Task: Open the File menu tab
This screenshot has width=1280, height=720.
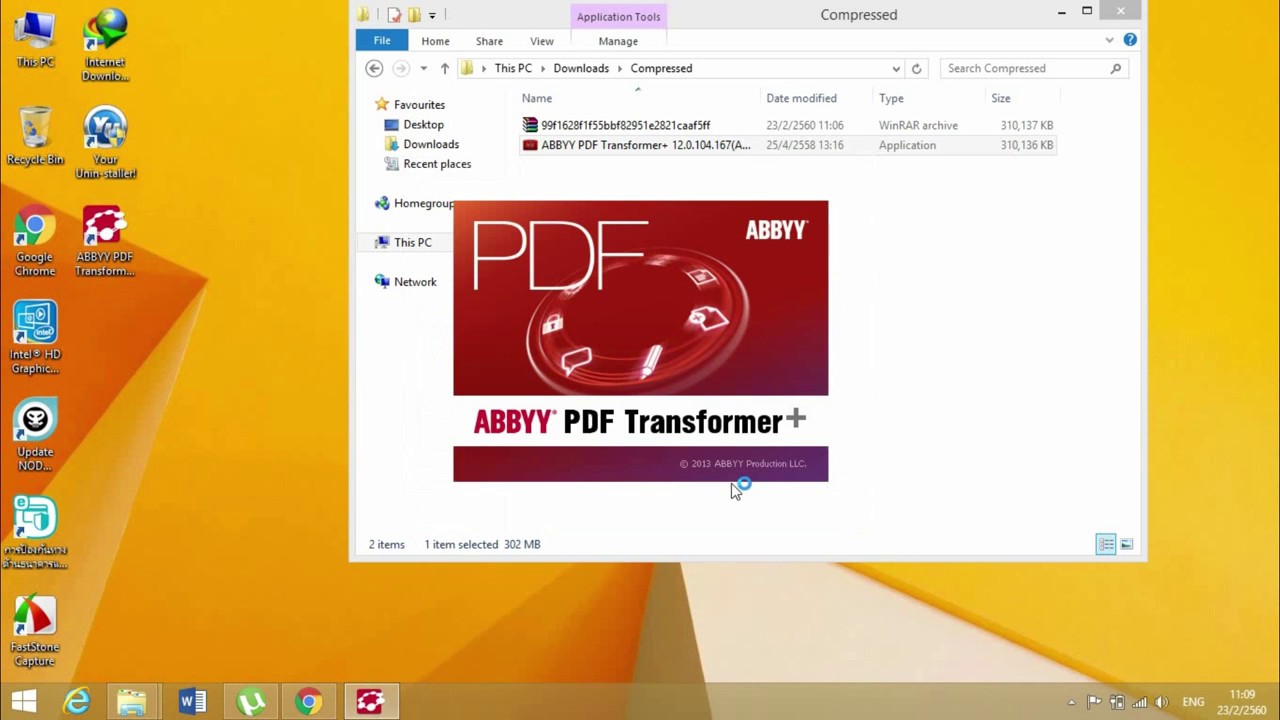Action: 382,40
